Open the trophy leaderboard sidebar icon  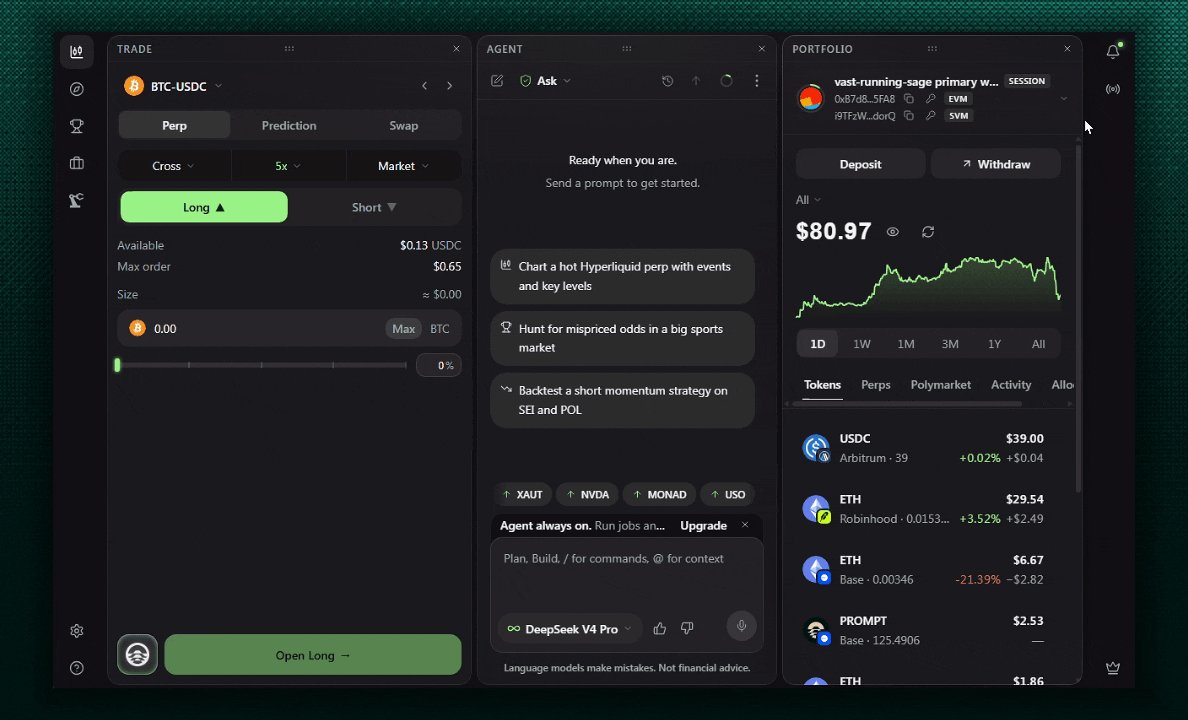click(77, 126)
